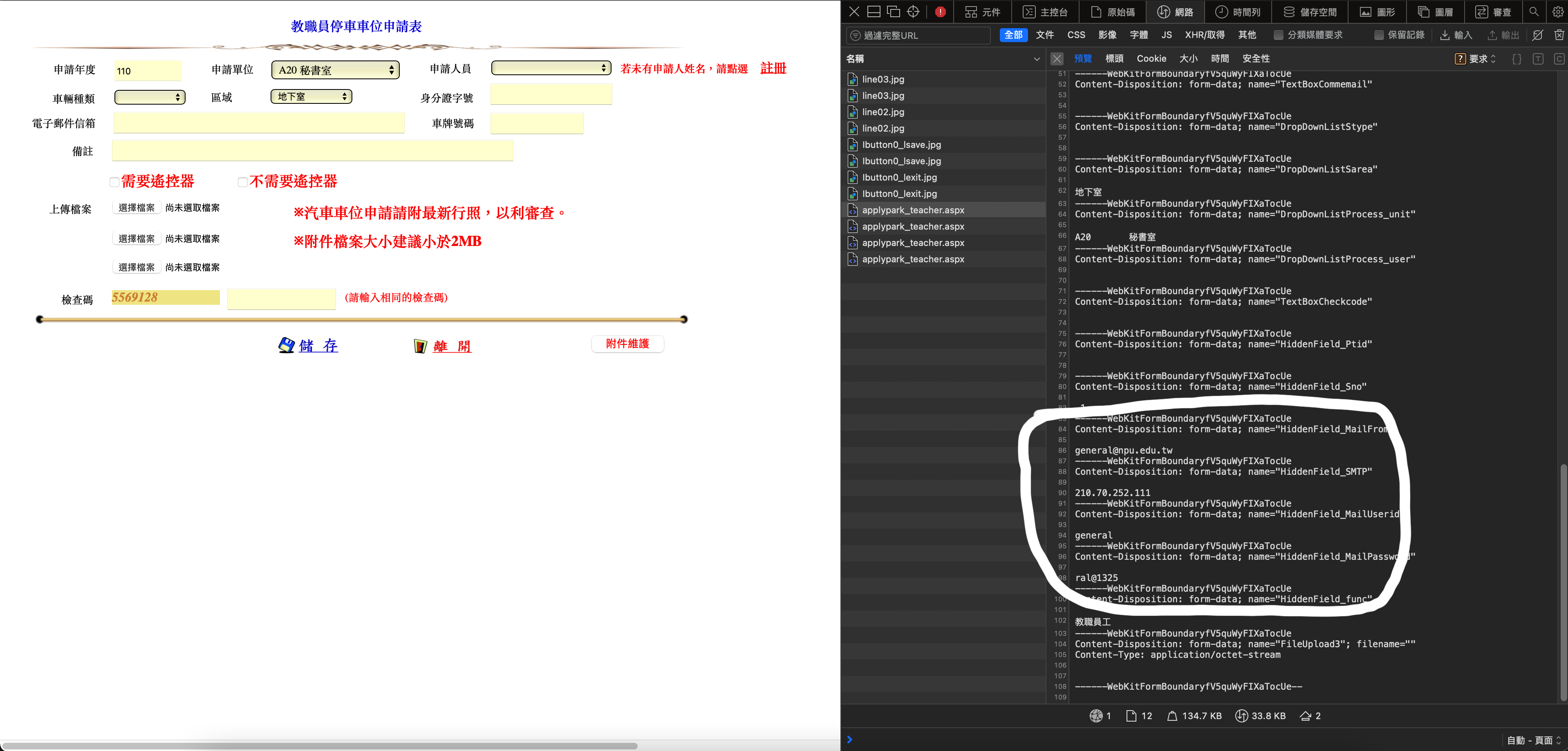Switch to the 元件 tab

pos(982,11)
